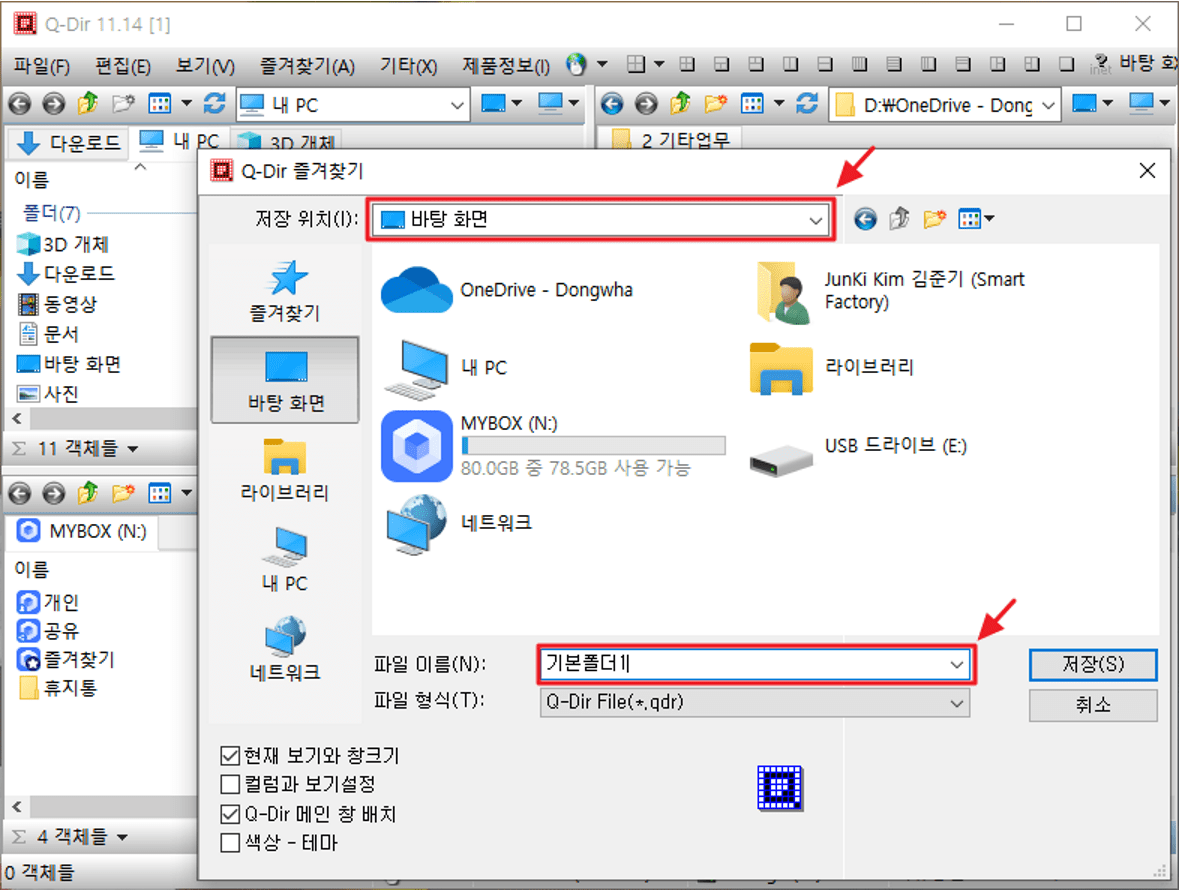Enable the 색상 - 테마 checkbox
Viewport: 1179px width, 890px height.
[x=230, y=843]
